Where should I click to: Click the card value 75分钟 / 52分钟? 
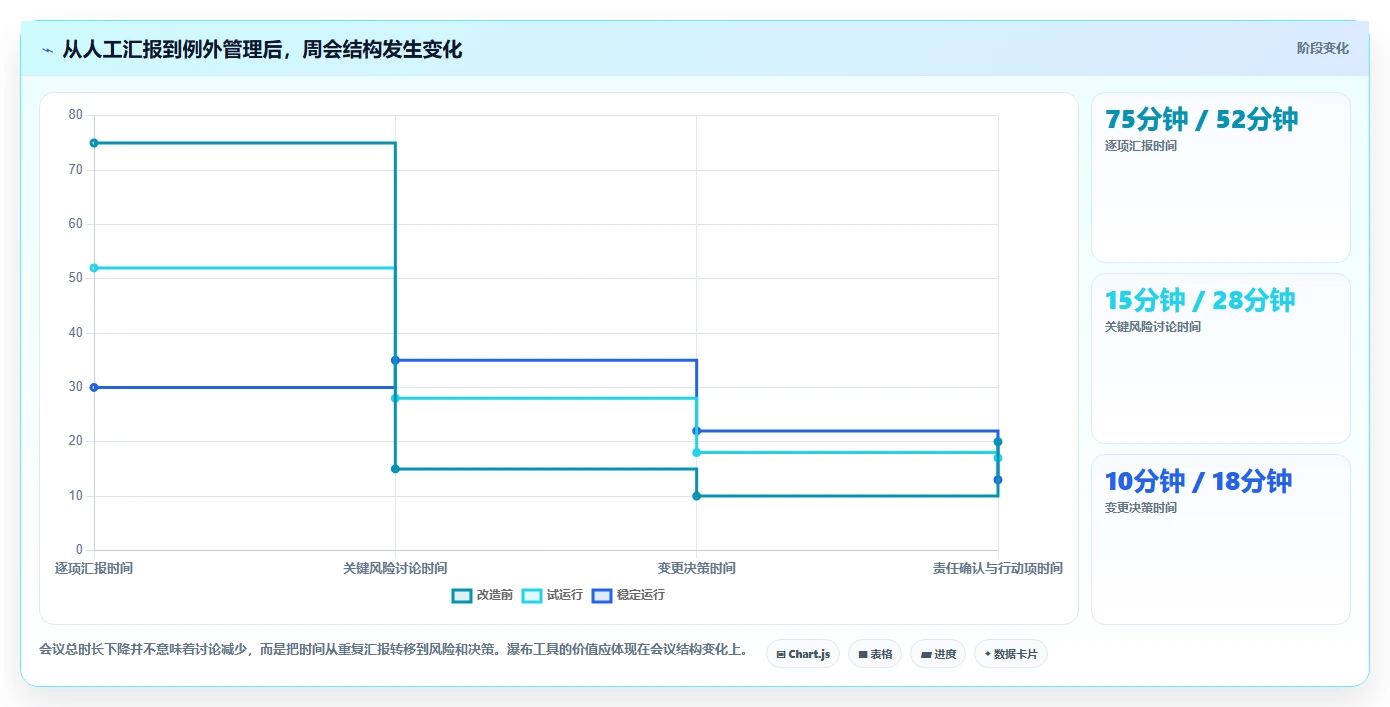(1201, 119)
